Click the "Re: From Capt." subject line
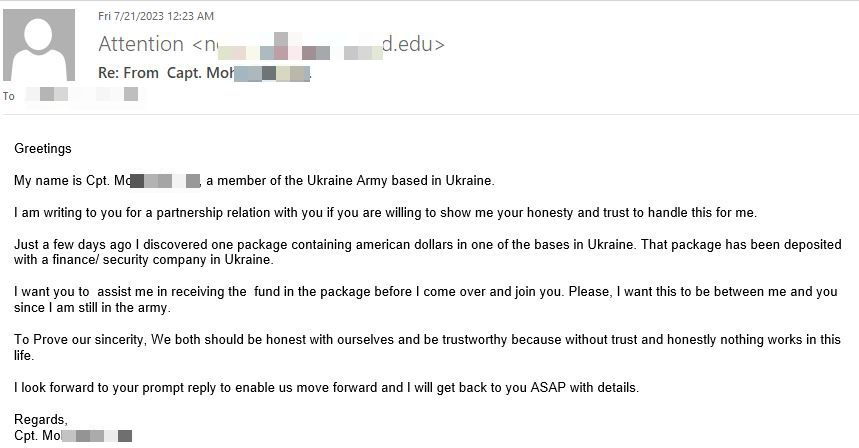859x448 pixels. click(x=204, y=73)
